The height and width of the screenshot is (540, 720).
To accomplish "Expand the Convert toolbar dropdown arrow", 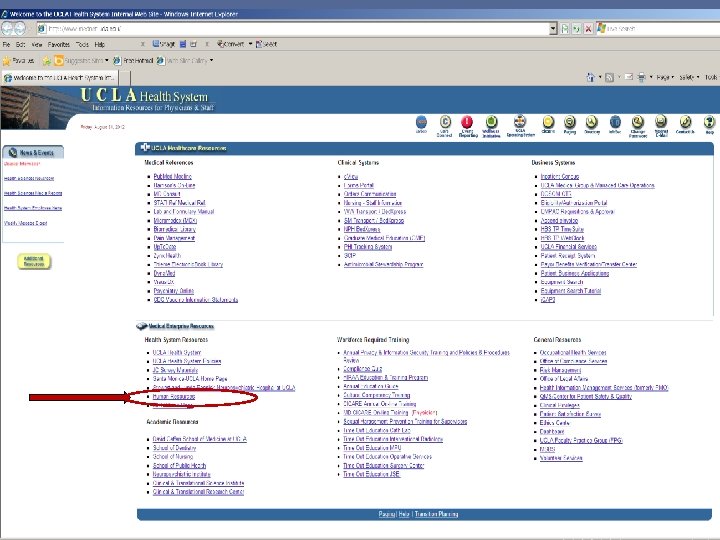I will point(250,44).
